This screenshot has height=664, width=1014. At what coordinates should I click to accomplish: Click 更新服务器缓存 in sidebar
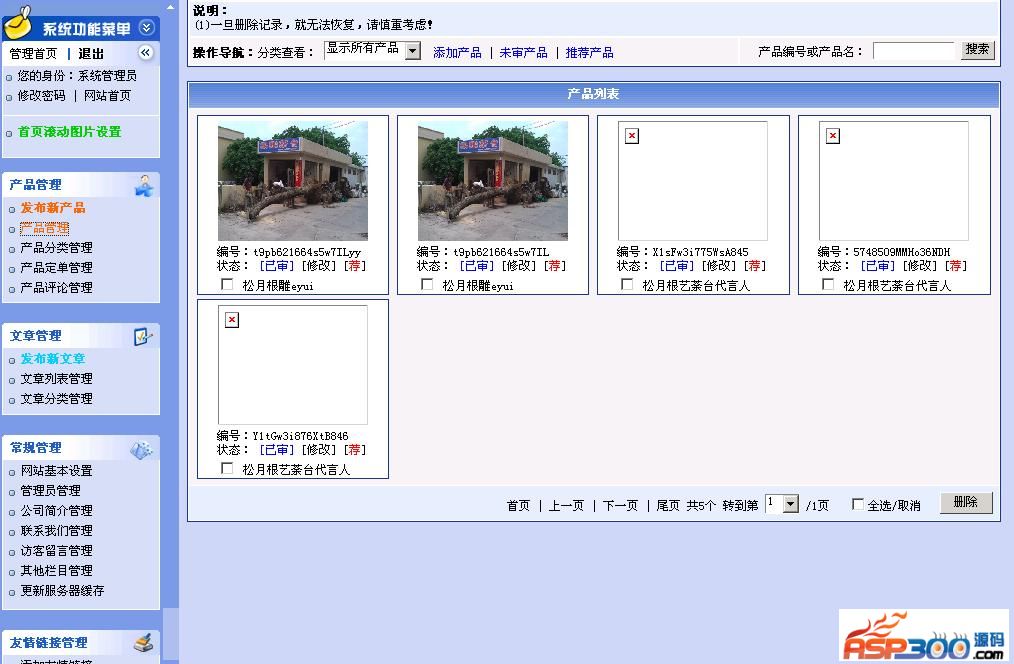click(x=62, y=591)
